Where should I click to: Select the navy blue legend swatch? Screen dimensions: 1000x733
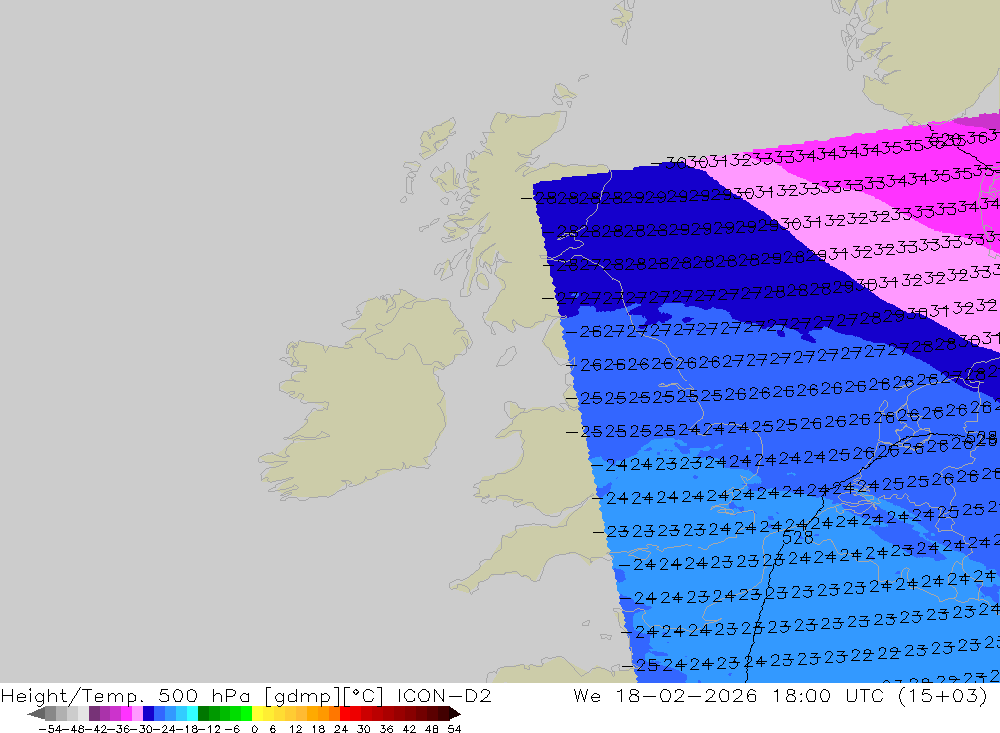coord(149,714)
